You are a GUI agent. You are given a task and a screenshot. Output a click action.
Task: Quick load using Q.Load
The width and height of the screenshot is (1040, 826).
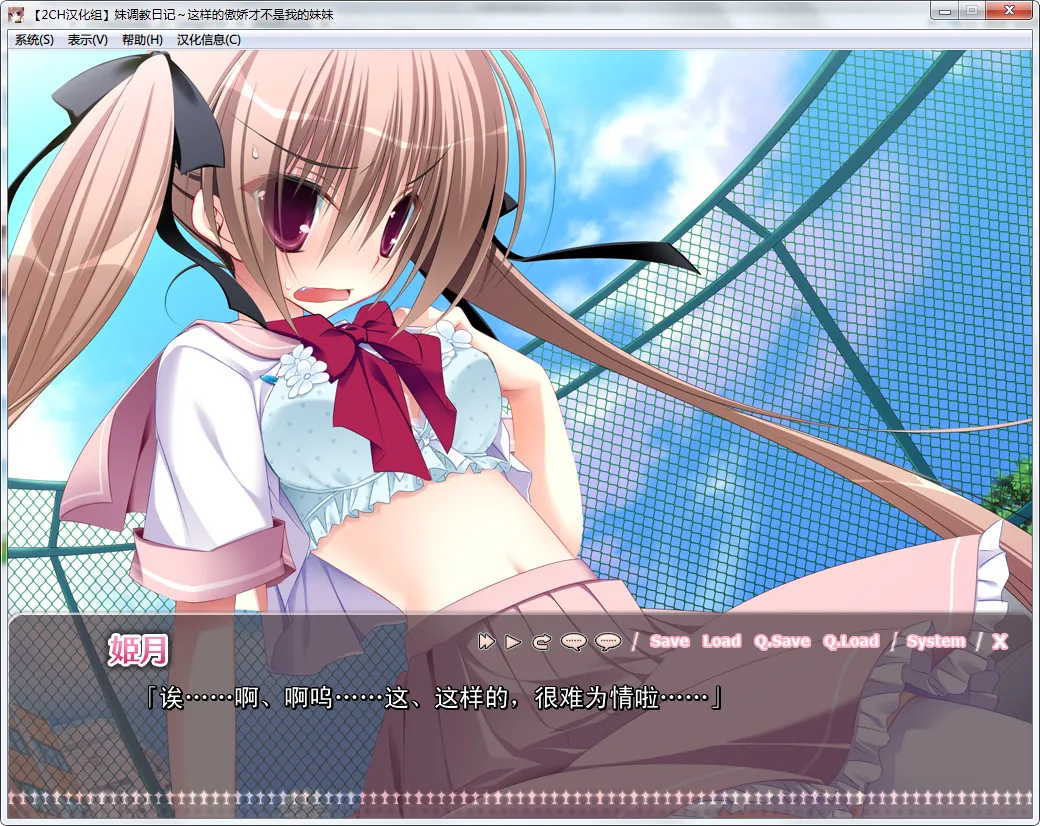850,642
